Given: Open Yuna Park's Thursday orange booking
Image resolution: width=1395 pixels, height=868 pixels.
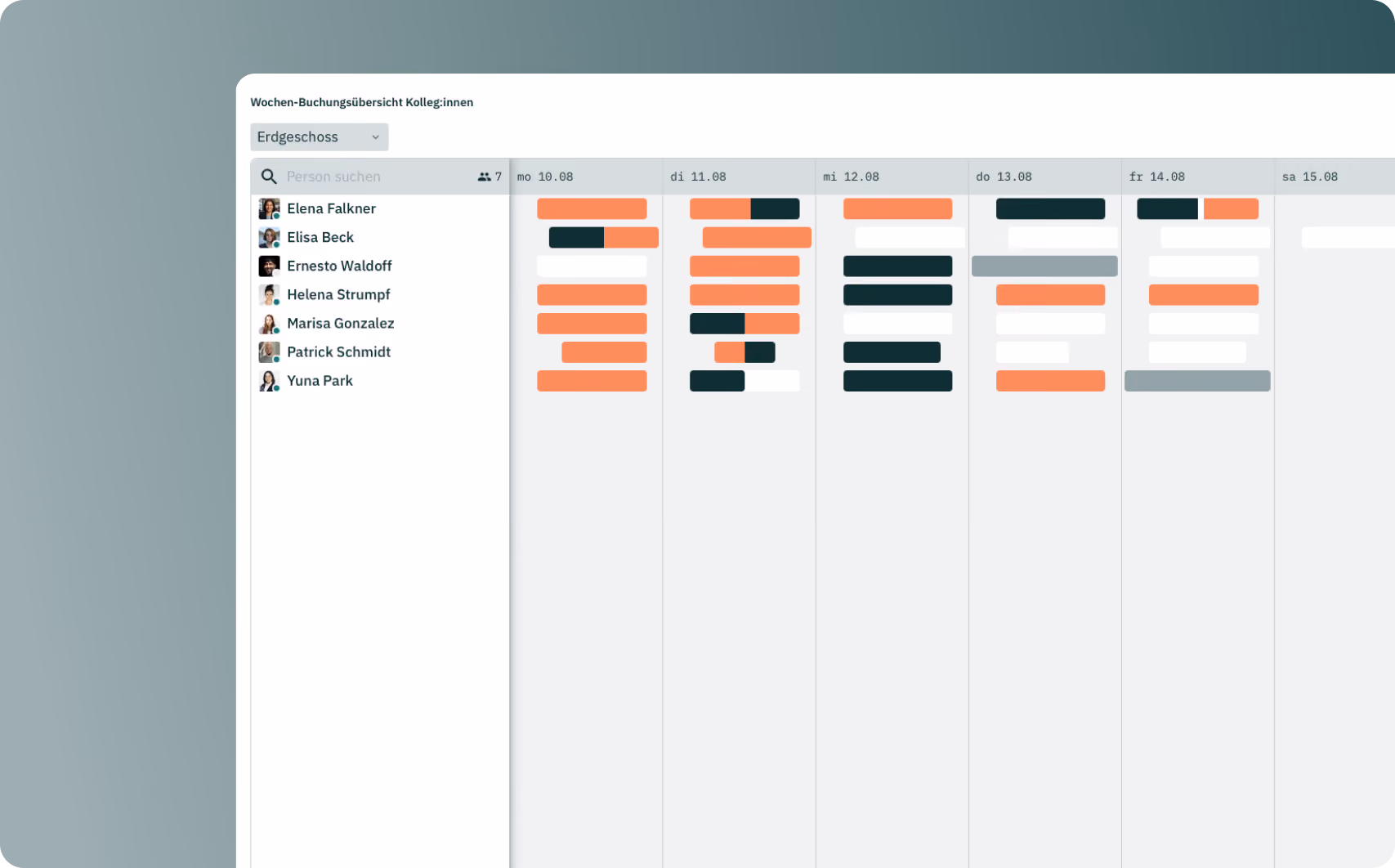Looking at the screenshot, I should 1050,381.
